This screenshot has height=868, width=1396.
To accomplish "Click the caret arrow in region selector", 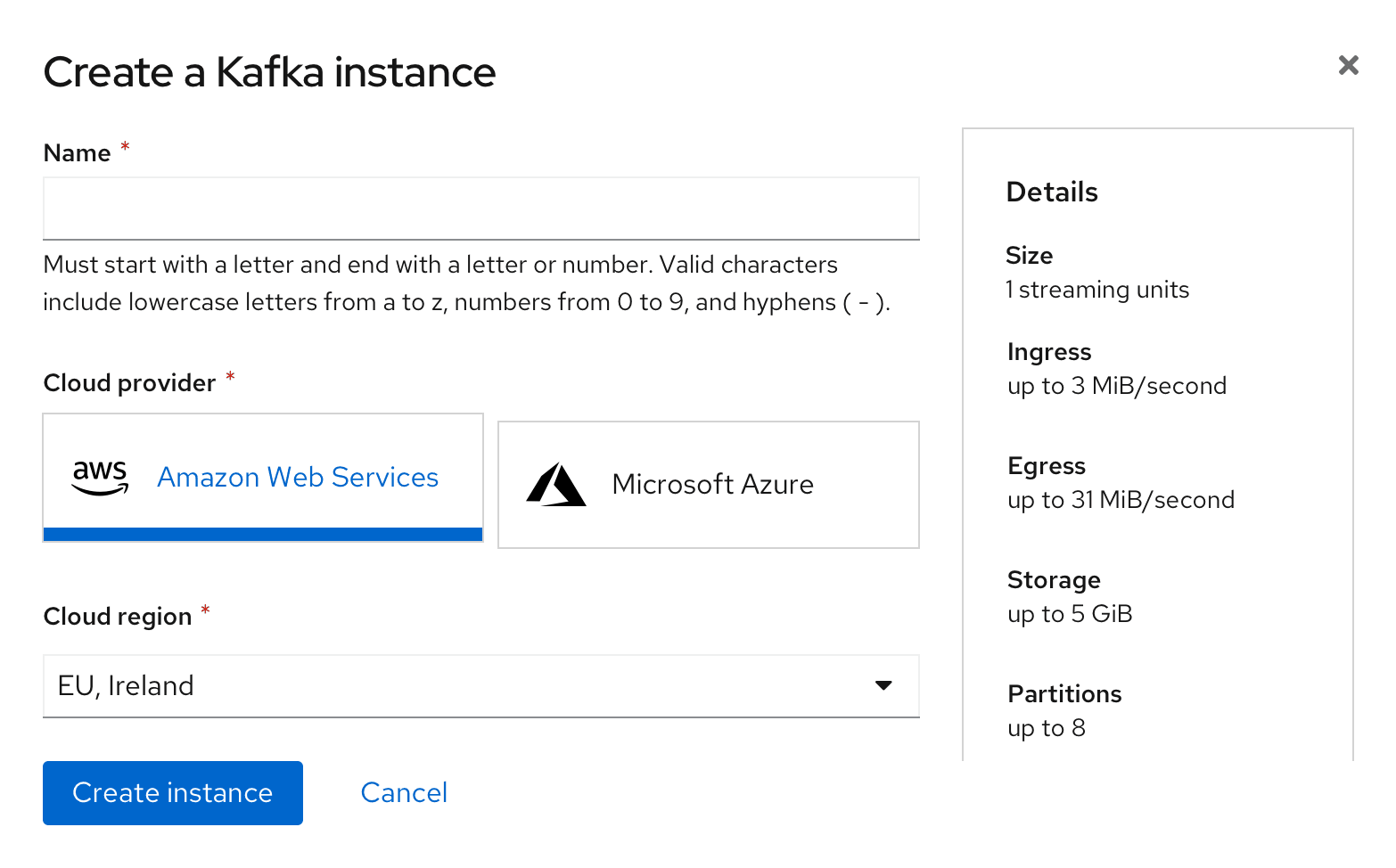I will (x=883, y=685).
